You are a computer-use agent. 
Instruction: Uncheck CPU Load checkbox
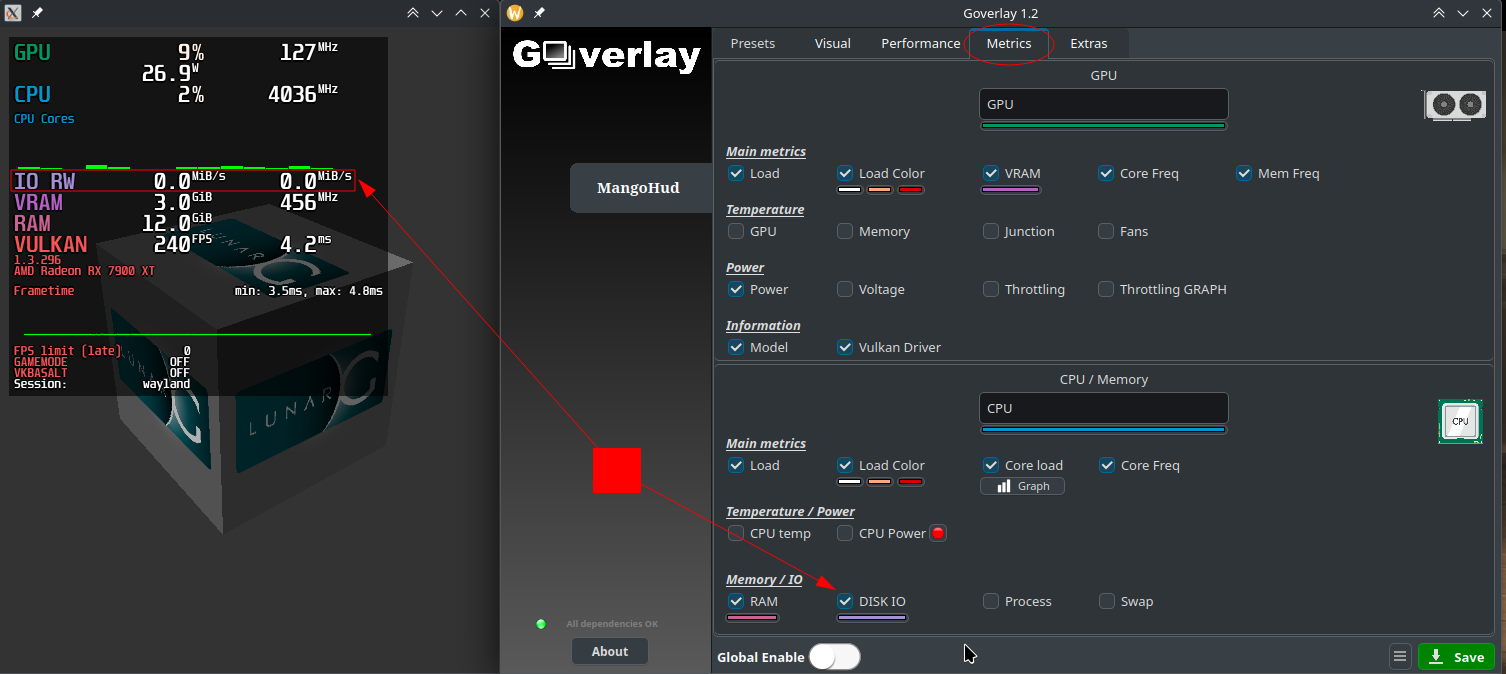736,465
